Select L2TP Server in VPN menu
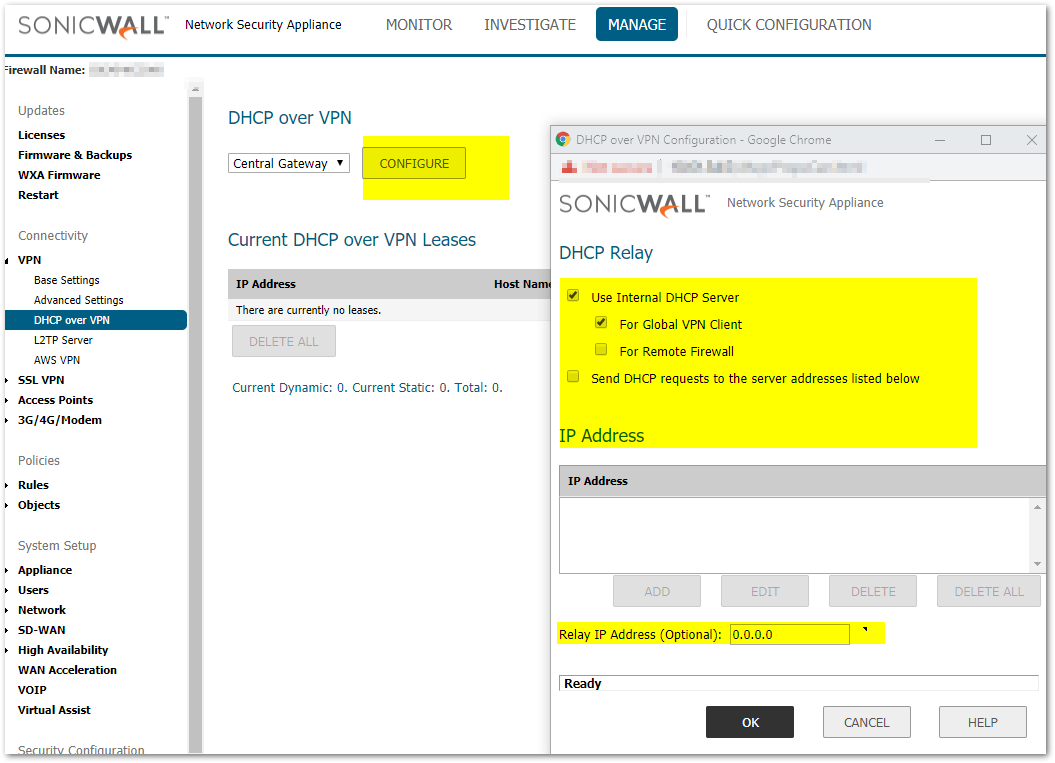This screenshot has width=1055, height=763. click(x=63, y=340)
